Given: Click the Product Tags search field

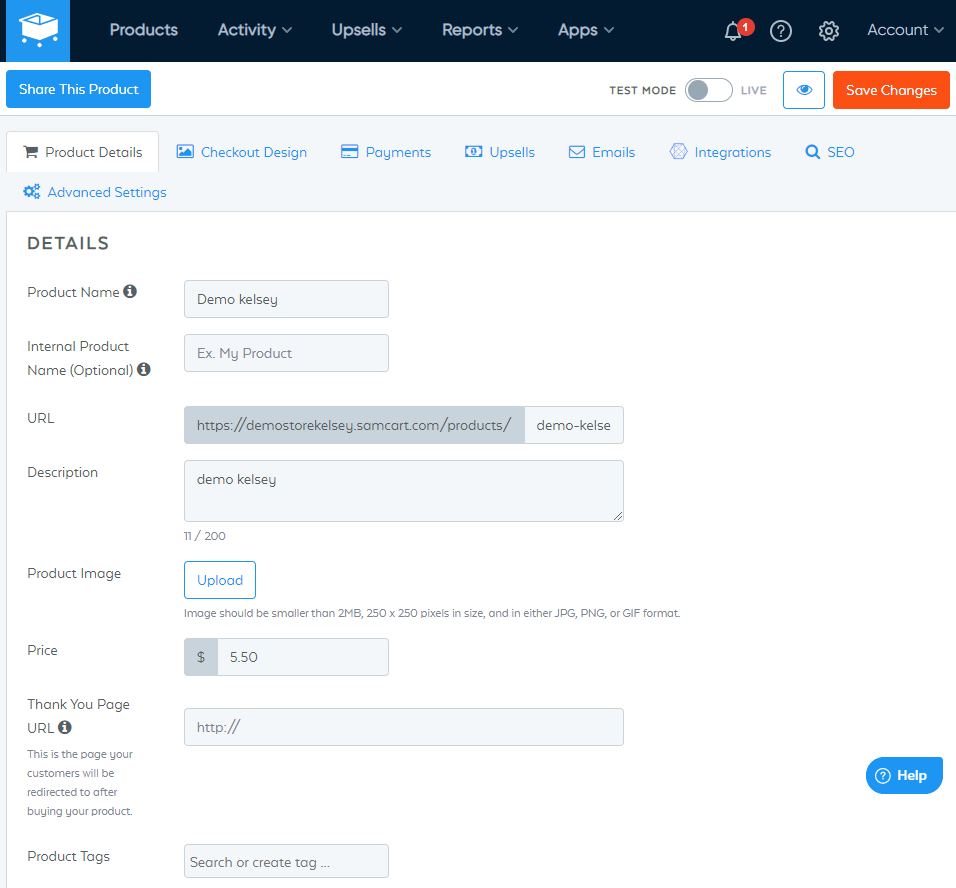Looking at the screenshot, I should pos(286,861).
